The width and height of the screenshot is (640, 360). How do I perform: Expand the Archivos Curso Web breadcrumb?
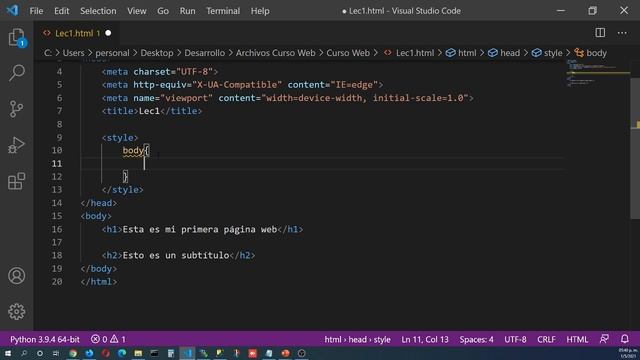pyautogui.click(x=276, y=53)
